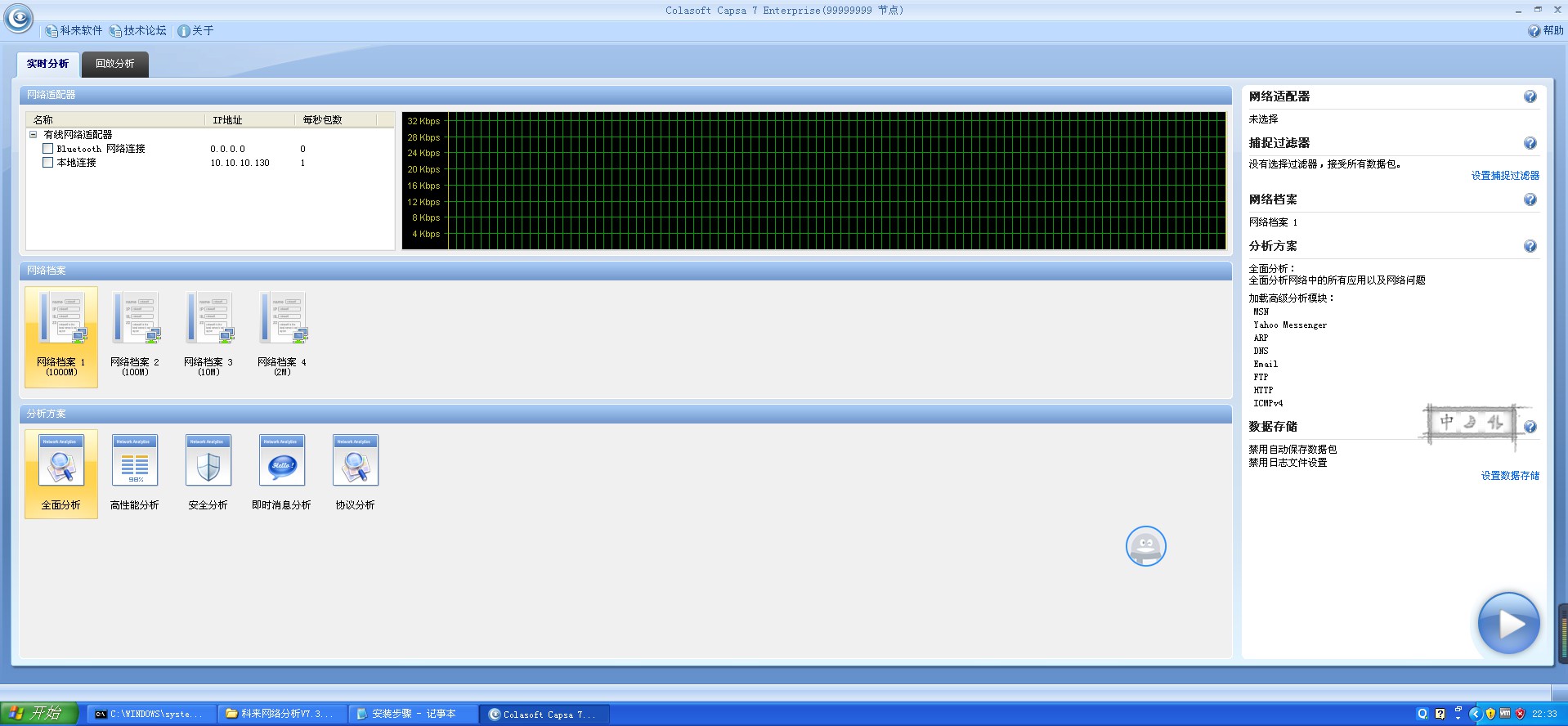Select the 协议分析 scheme

pos(356,473)
